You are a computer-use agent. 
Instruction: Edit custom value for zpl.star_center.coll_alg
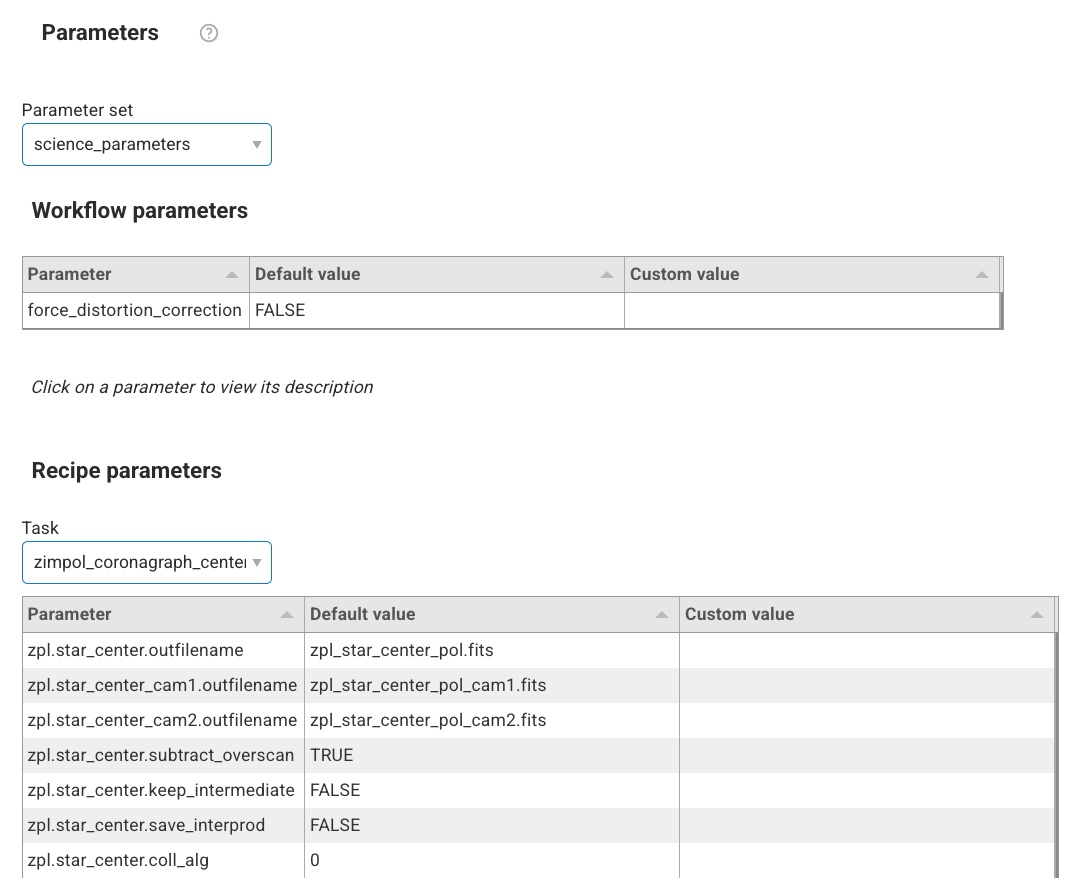(x=866, y=860)
